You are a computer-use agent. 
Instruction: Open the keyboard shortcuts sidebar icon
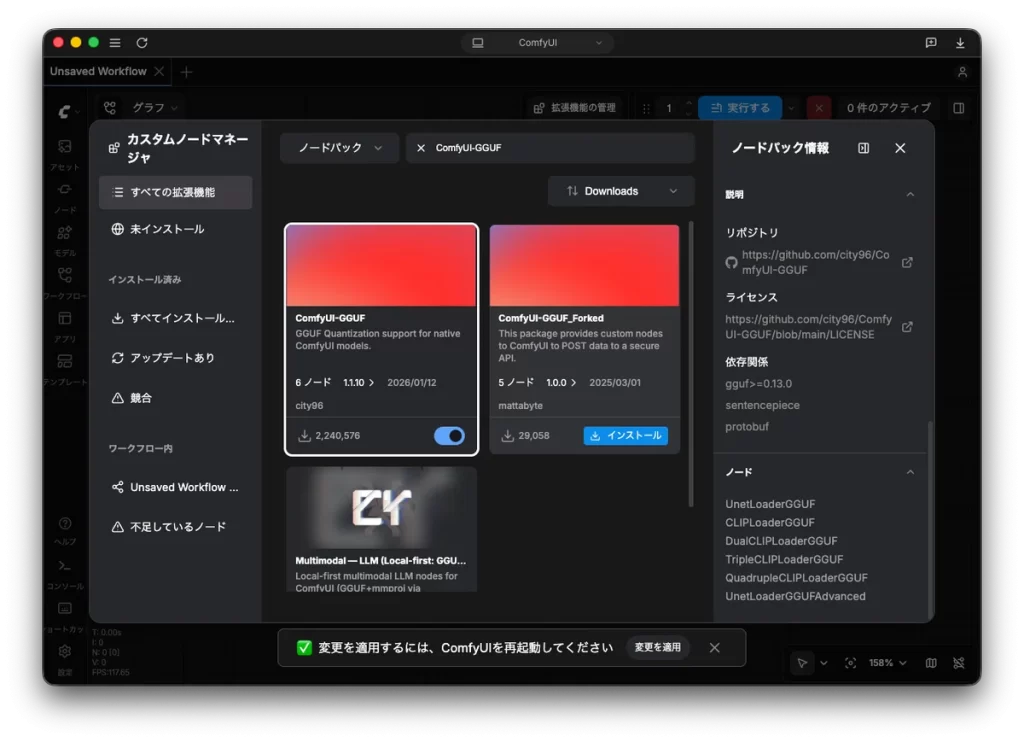pos(65,608)
